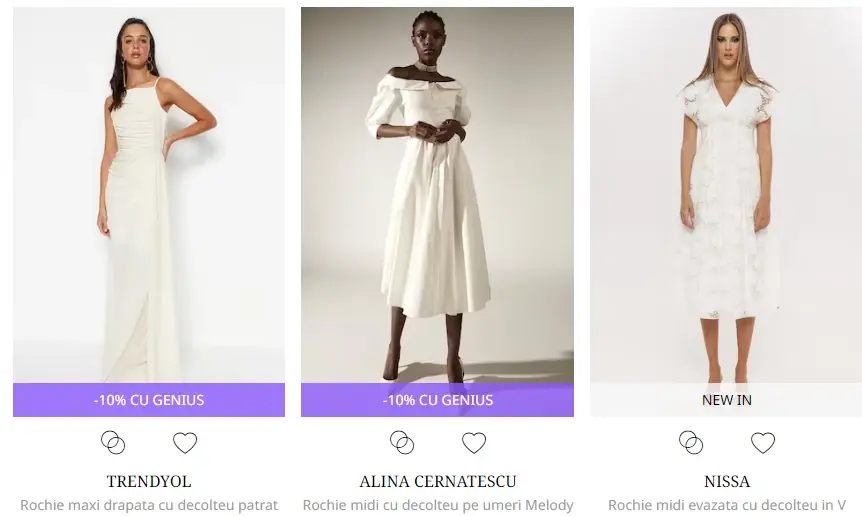
Task: Open 'Rochie maxi drapata cu decolteu patrat' link
Action: [149, 505]
